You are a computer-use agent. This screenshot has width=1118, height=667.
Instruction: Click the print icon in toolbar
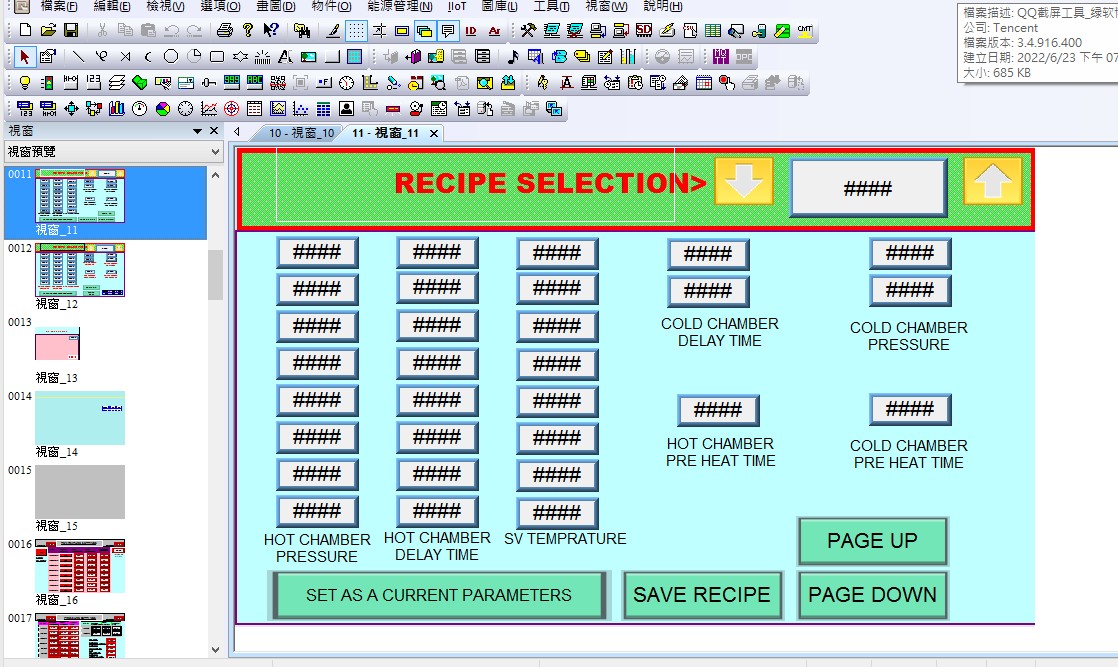click(x=225, y=31)
